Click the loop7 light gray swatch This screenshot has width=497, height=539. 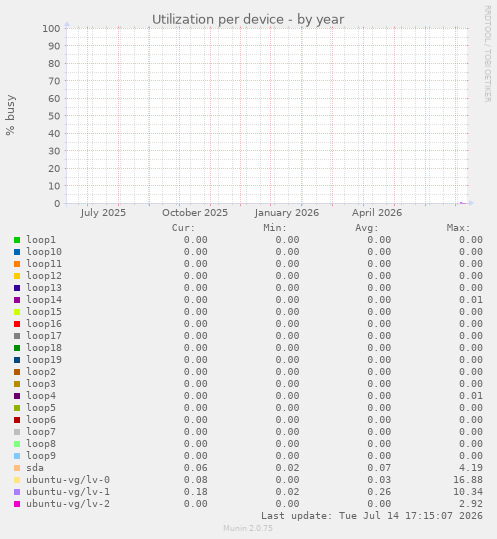17,432
